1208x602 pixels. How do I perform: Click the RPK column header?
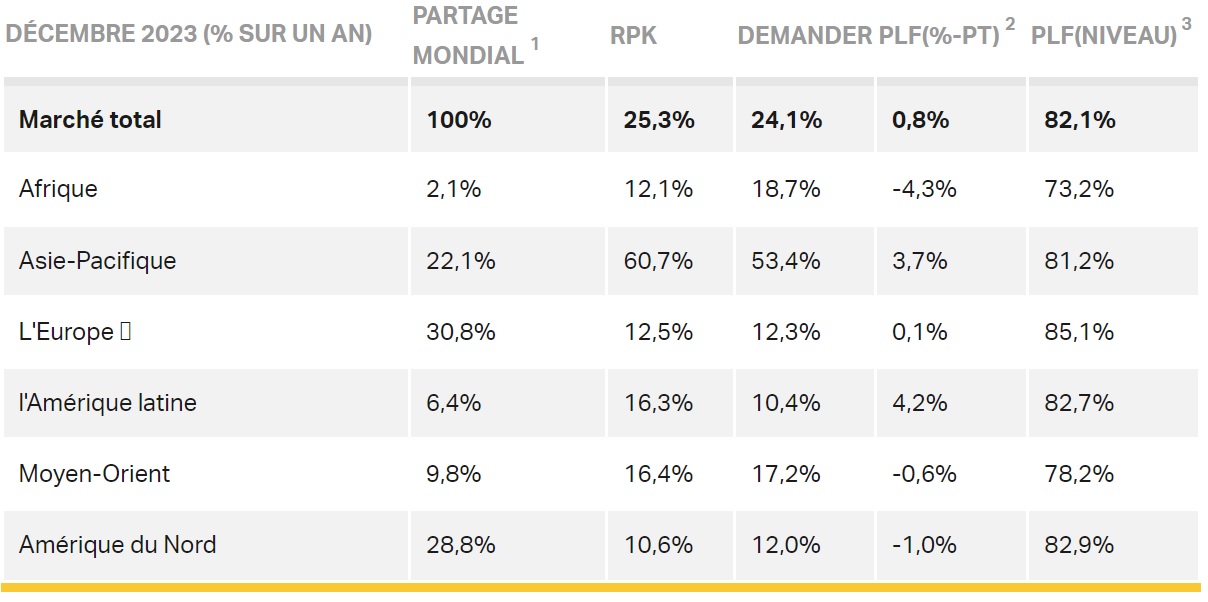633,35
